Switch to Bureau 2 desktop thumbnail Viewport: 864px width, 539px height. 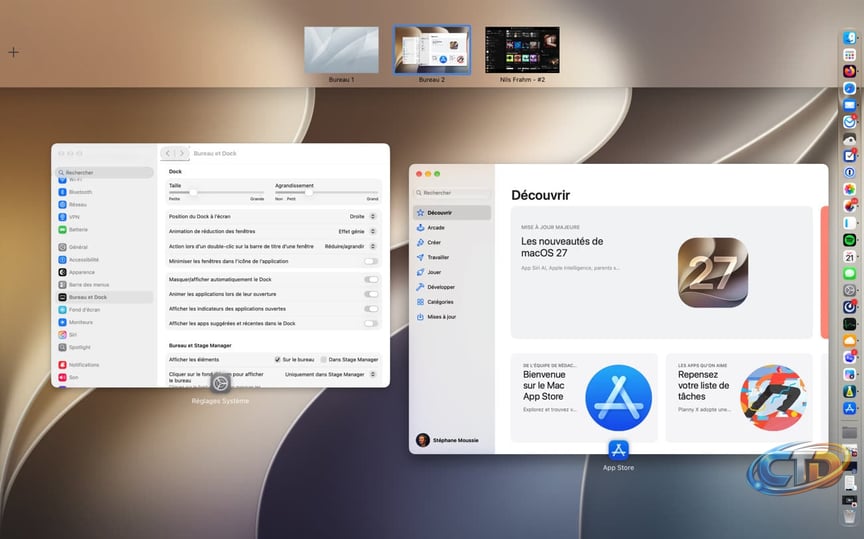pyautogui.click(x=431, y=50)
